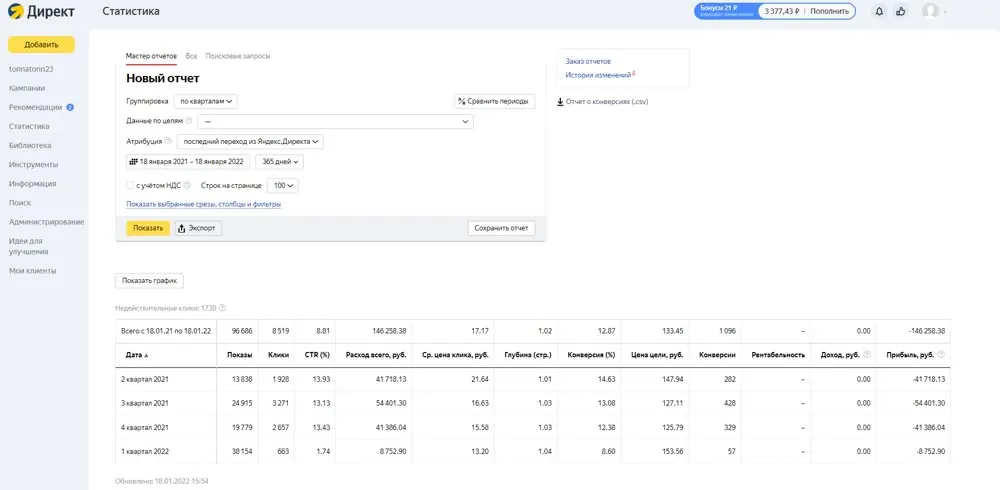The width and height of the screenshot is (1000, 490).
Task: Open the date range picker
Action: click(188, 162)
